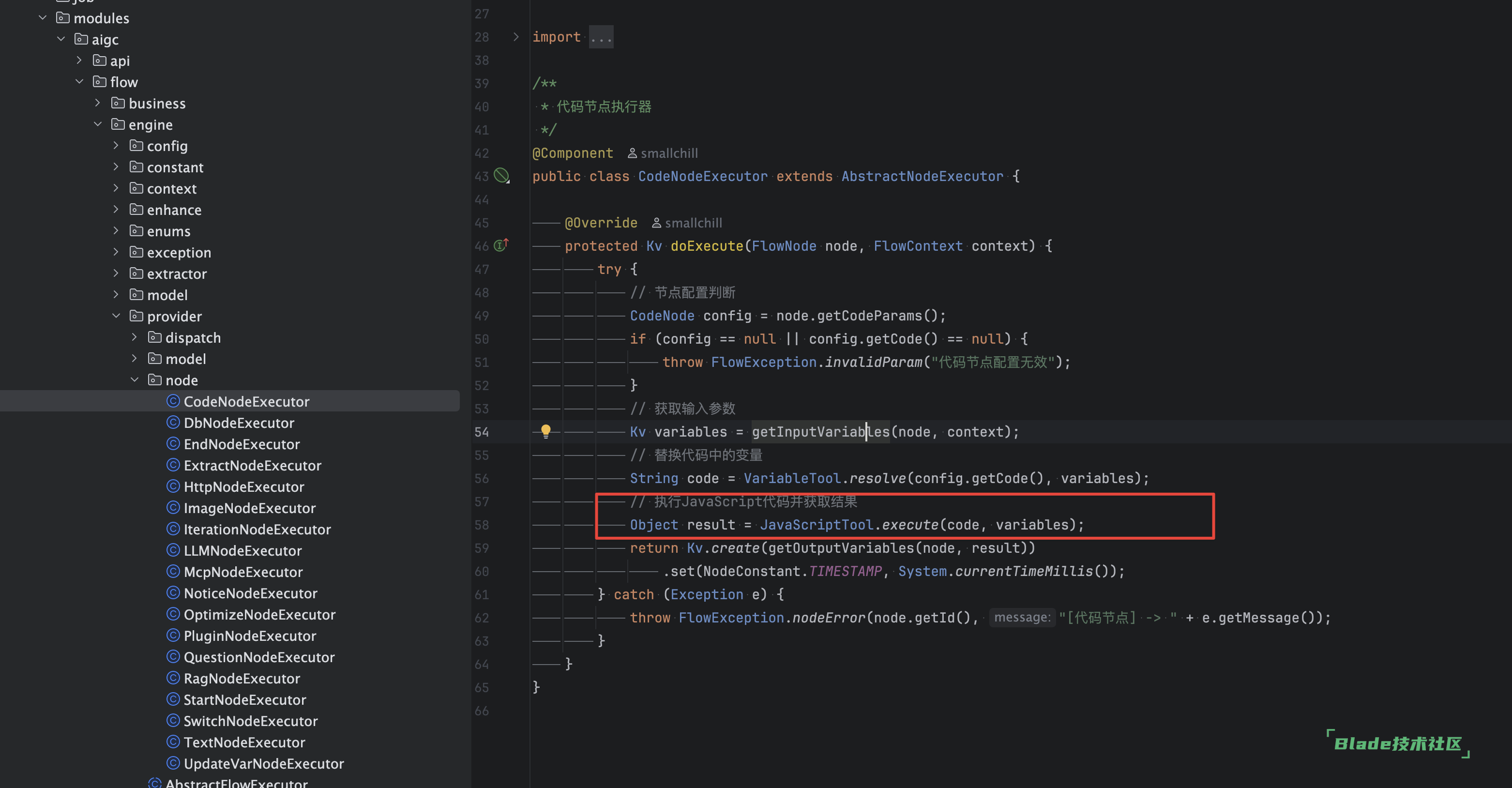The height and width of the screenshot is (788, 1512).
Task: Expand the business folder
Action: 97,104
